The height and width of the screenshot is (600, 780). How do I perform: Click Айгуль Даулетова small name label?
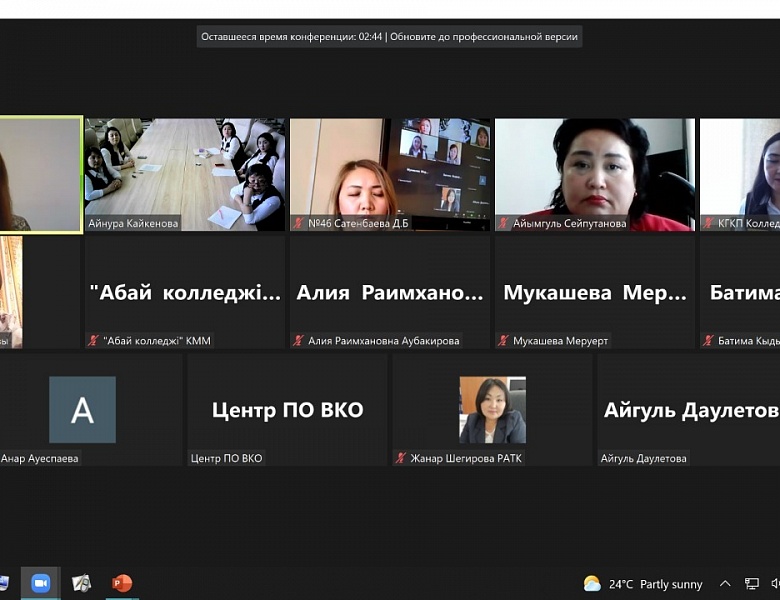(643, 458)
